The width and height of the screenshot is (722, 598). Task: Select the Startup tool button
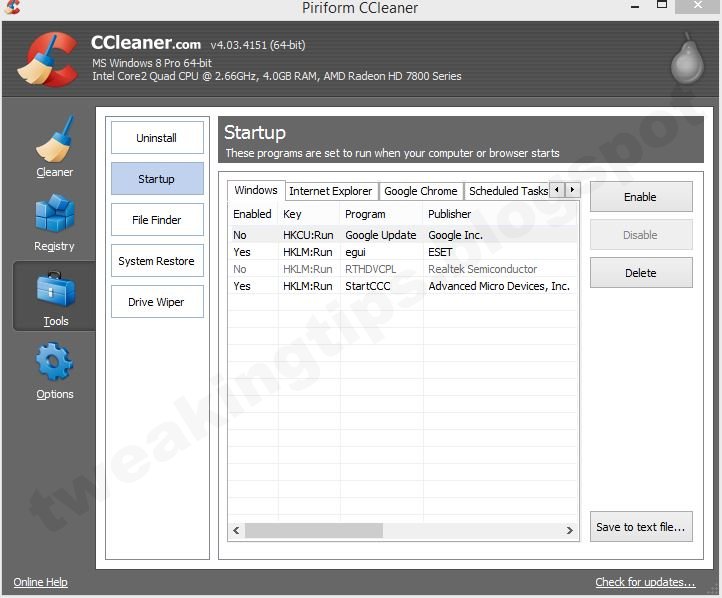[x=157, y=179]
